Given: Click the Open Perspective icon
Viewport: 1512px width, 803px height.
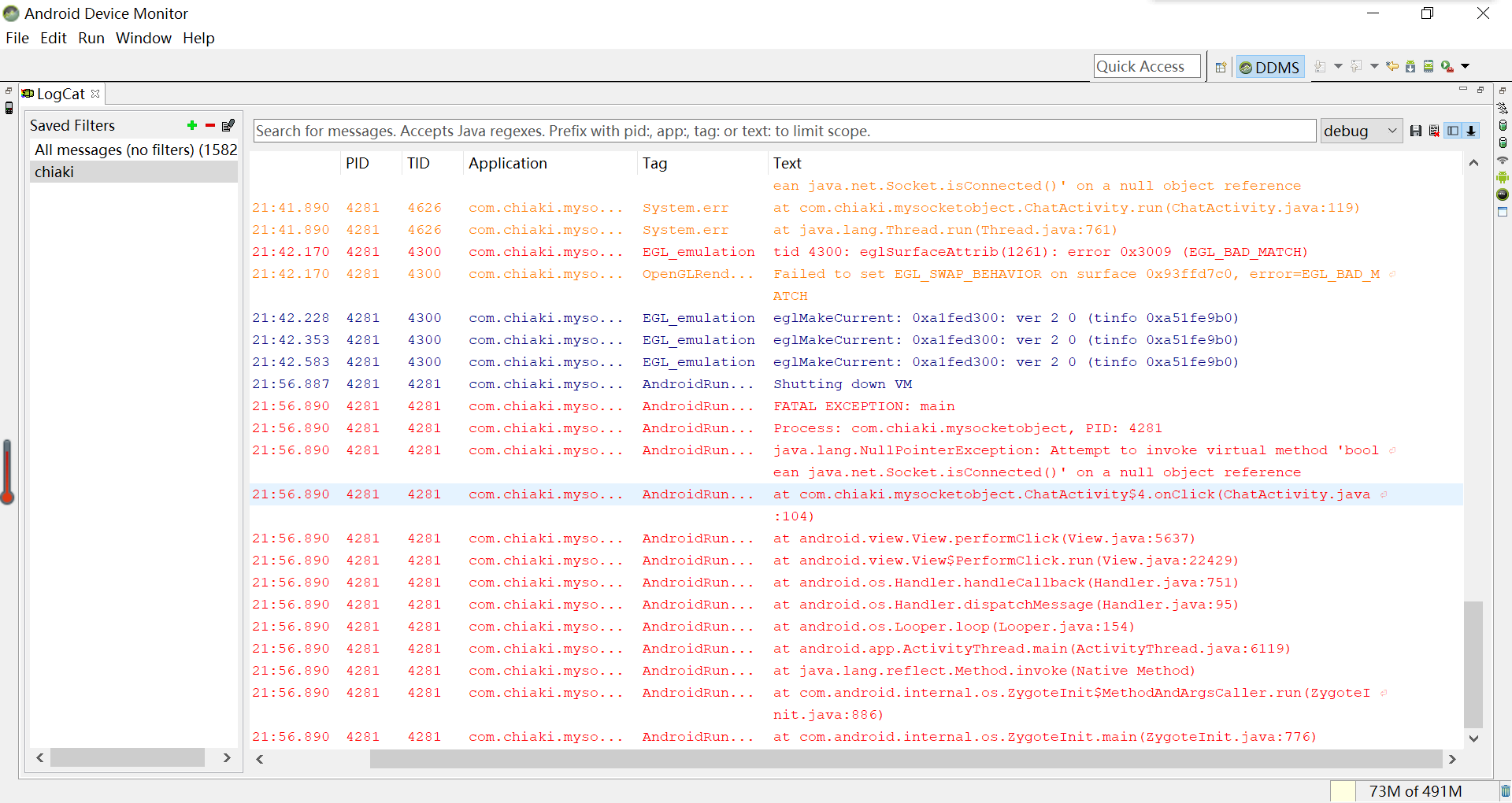Looking at the screenshot, I should pyautogui.click(x=1221, y=67).
